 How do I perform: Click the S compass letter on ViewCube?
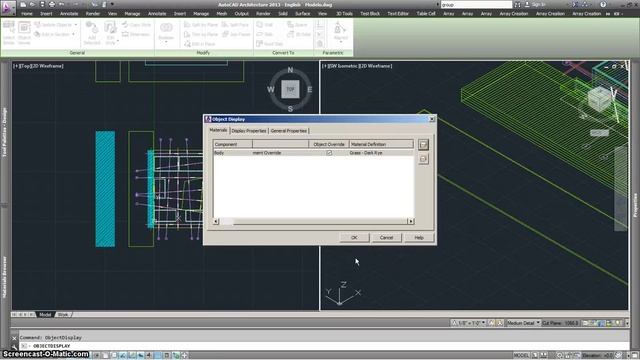(x=290, y=109)
